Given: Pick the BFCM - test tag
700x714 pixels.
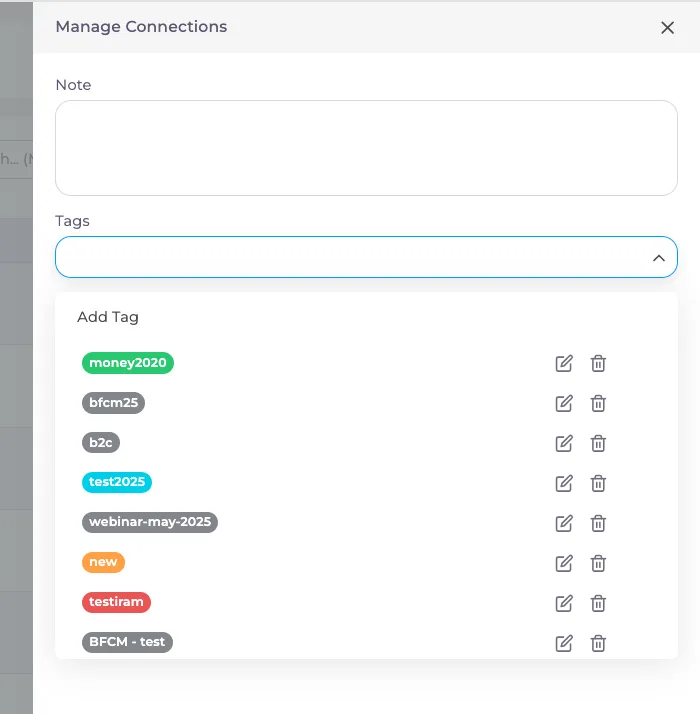Looking at the screenshot, I should click(127, 642).
